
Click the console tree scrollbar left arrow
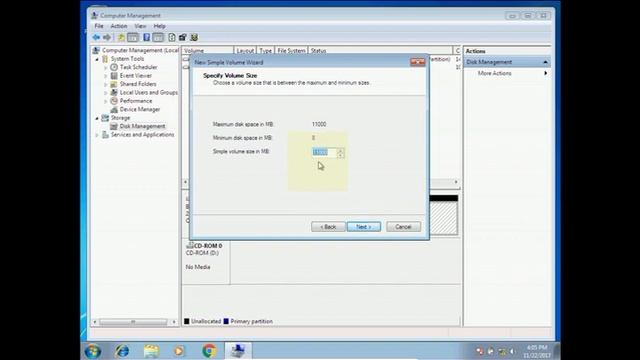95,322
